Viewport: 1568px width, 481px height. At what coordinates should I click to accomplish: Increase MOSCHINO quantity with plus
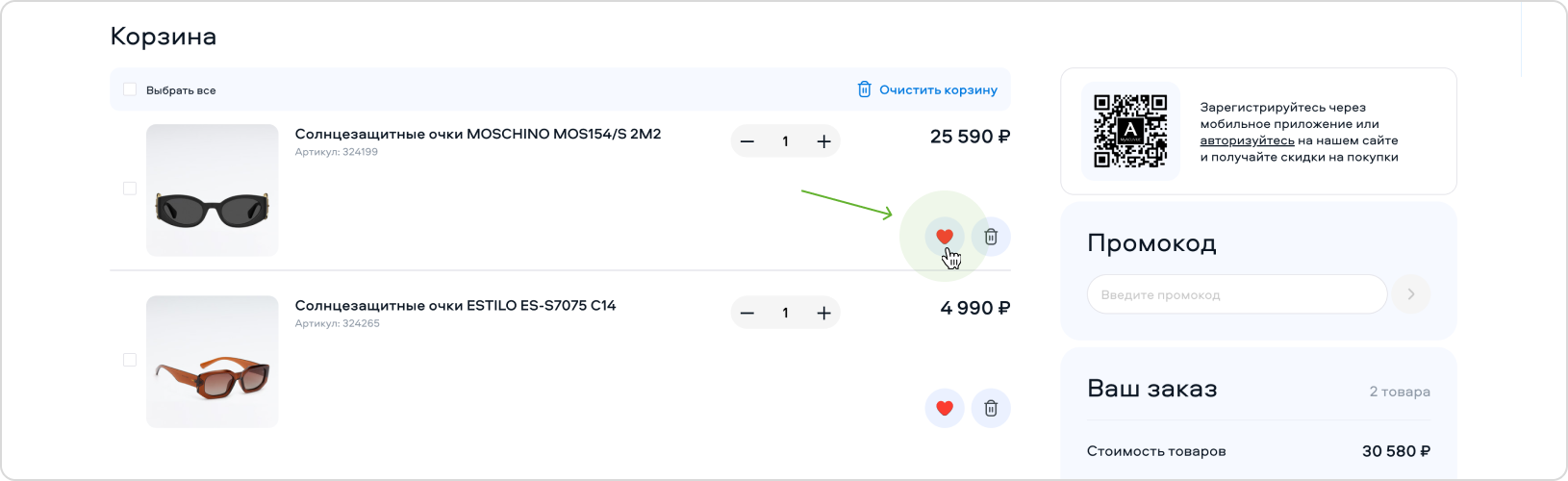point(823,141)
